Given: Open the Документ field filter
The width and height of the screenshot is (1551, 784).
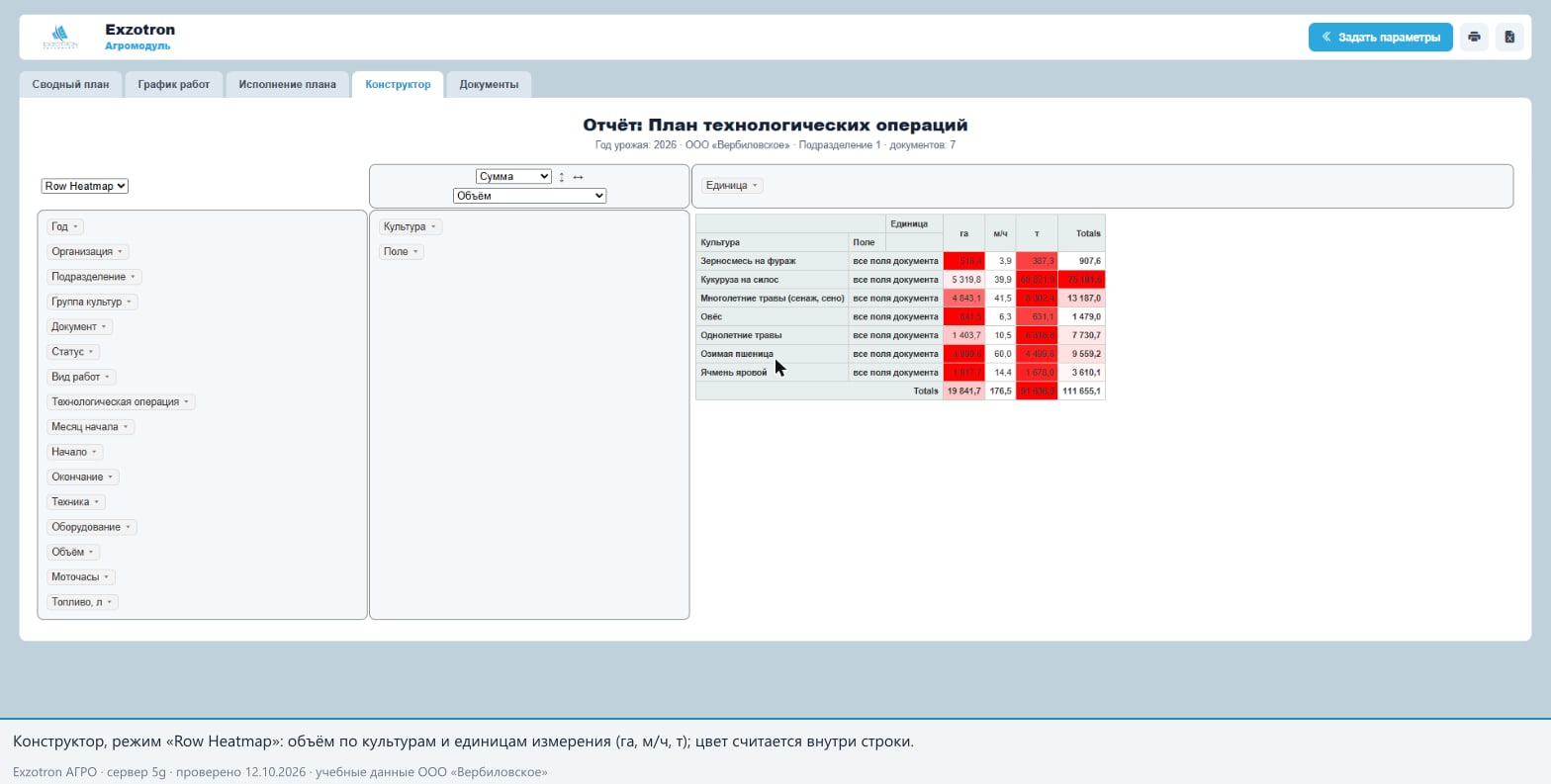Looking at the screenshot, I should (x=105, y=327).
